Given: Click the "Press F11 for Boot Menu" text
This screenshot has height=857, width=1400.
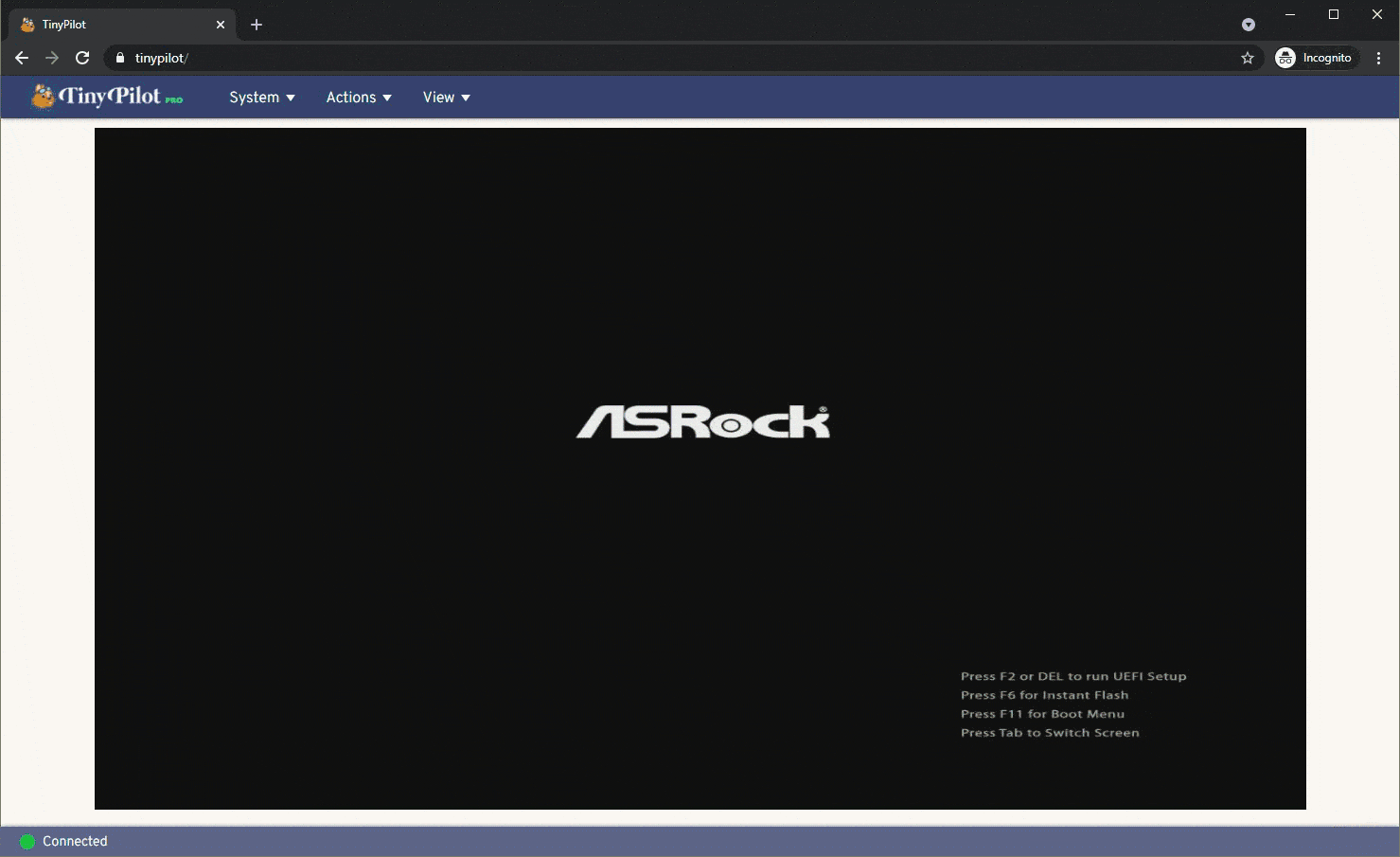Looking at the screenshot, I should pyautogui.click(x=1042, y=714).
